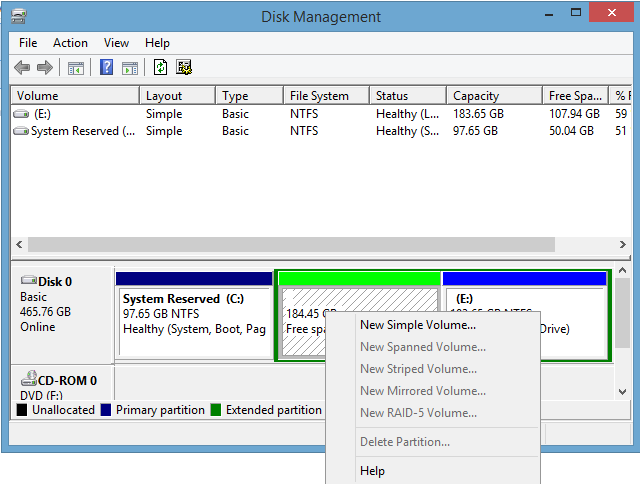Sort by the Layout column header
640x484 pixels.
(x=177, y=95)
